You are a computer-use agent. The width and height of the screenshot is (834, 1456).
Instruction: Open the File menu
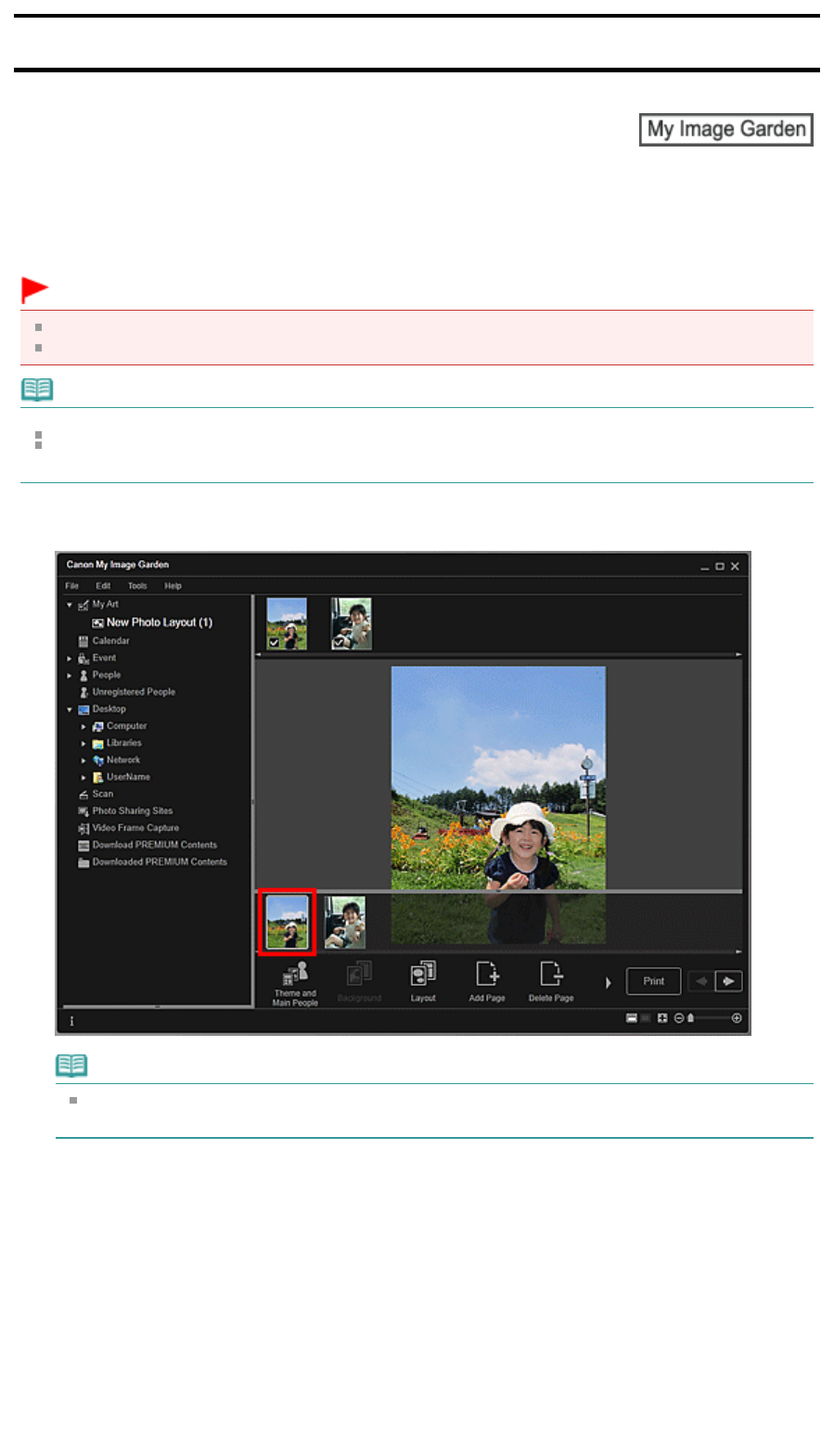tap(72, 586)
